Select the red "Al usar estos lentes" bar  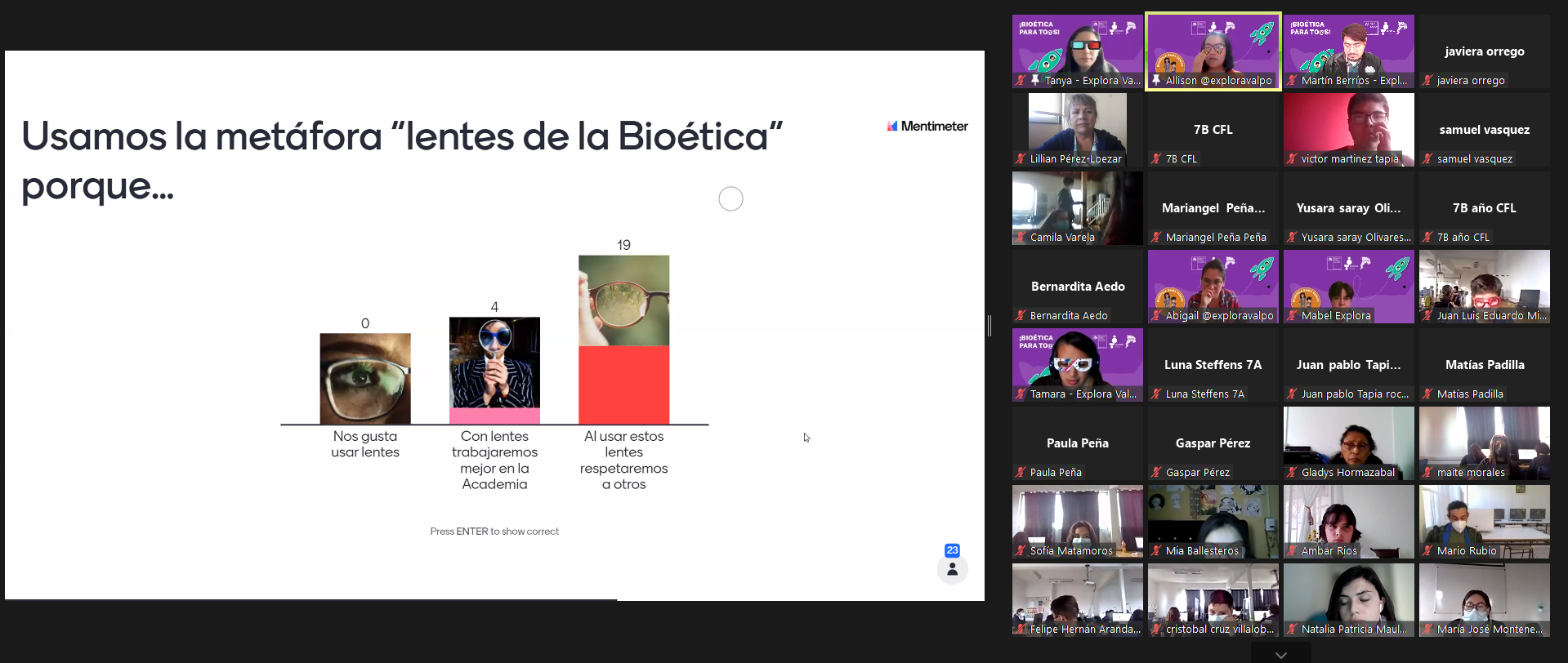(x=623, y=385)
